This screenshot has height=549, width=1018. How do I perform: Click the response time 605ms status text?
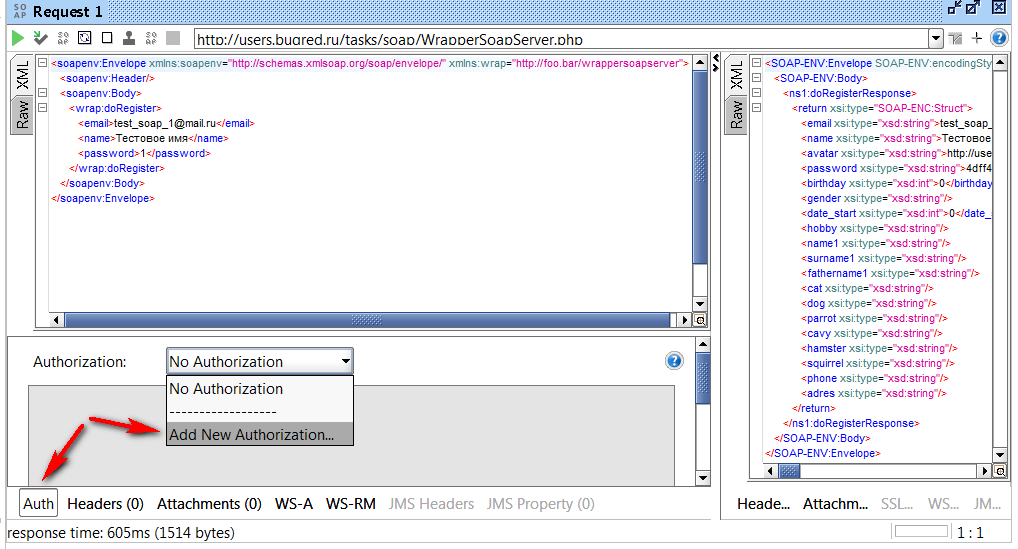(x=121, y=533)
